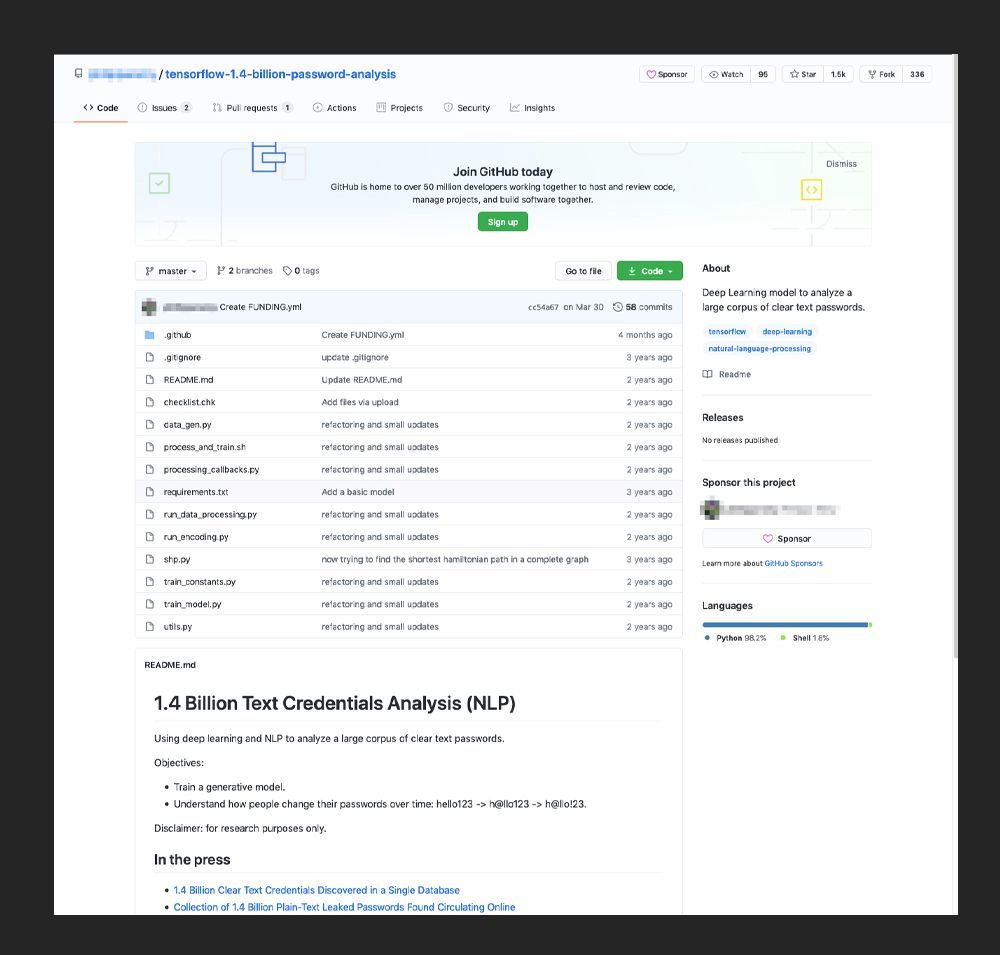The image size is (1000, 955).
Task: View the 2 branches link
Action: tap(244, 270)
